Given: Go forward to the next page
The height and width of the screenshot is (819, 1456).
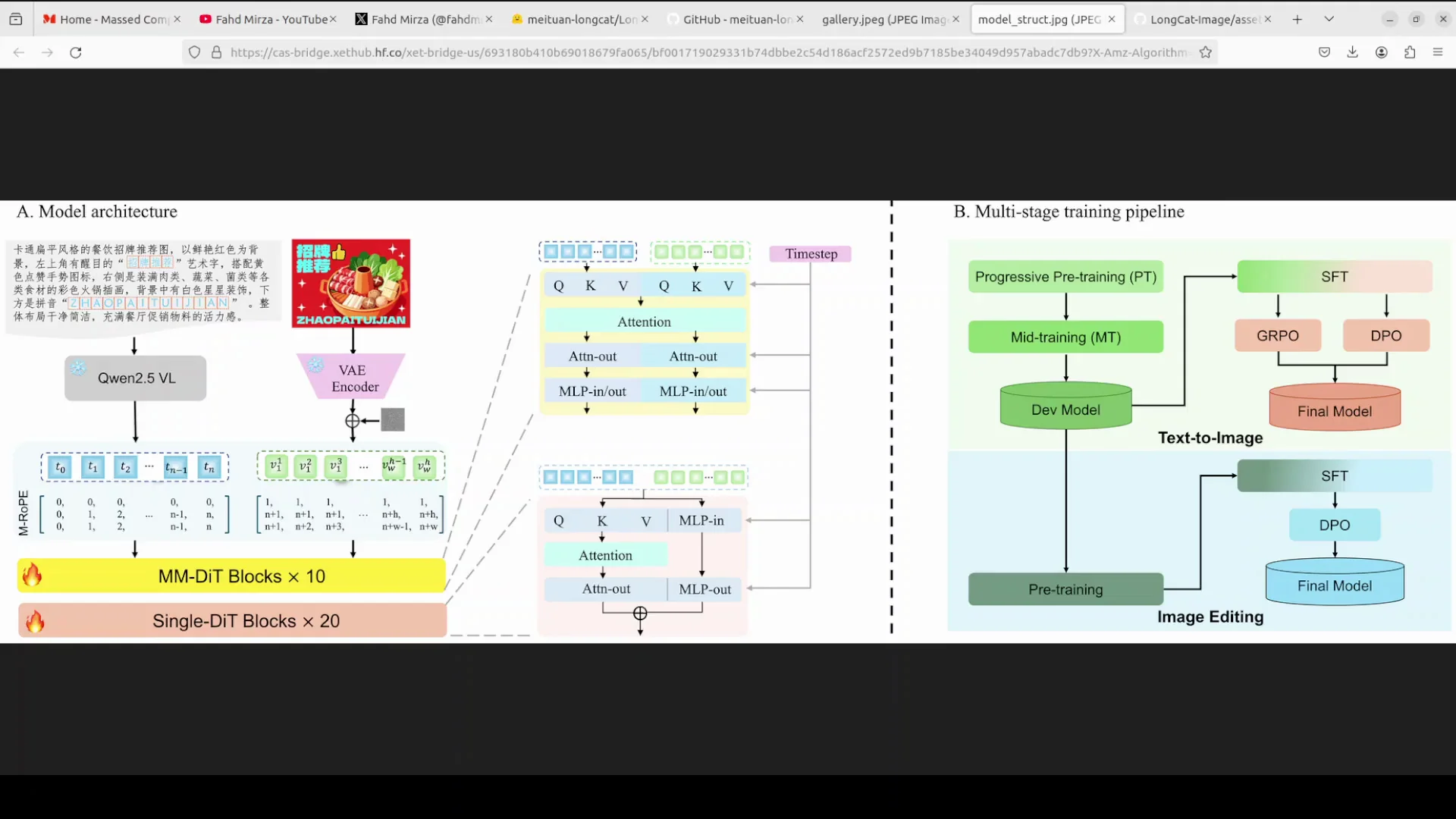Looking at the screenshot, I should point(47,52).
